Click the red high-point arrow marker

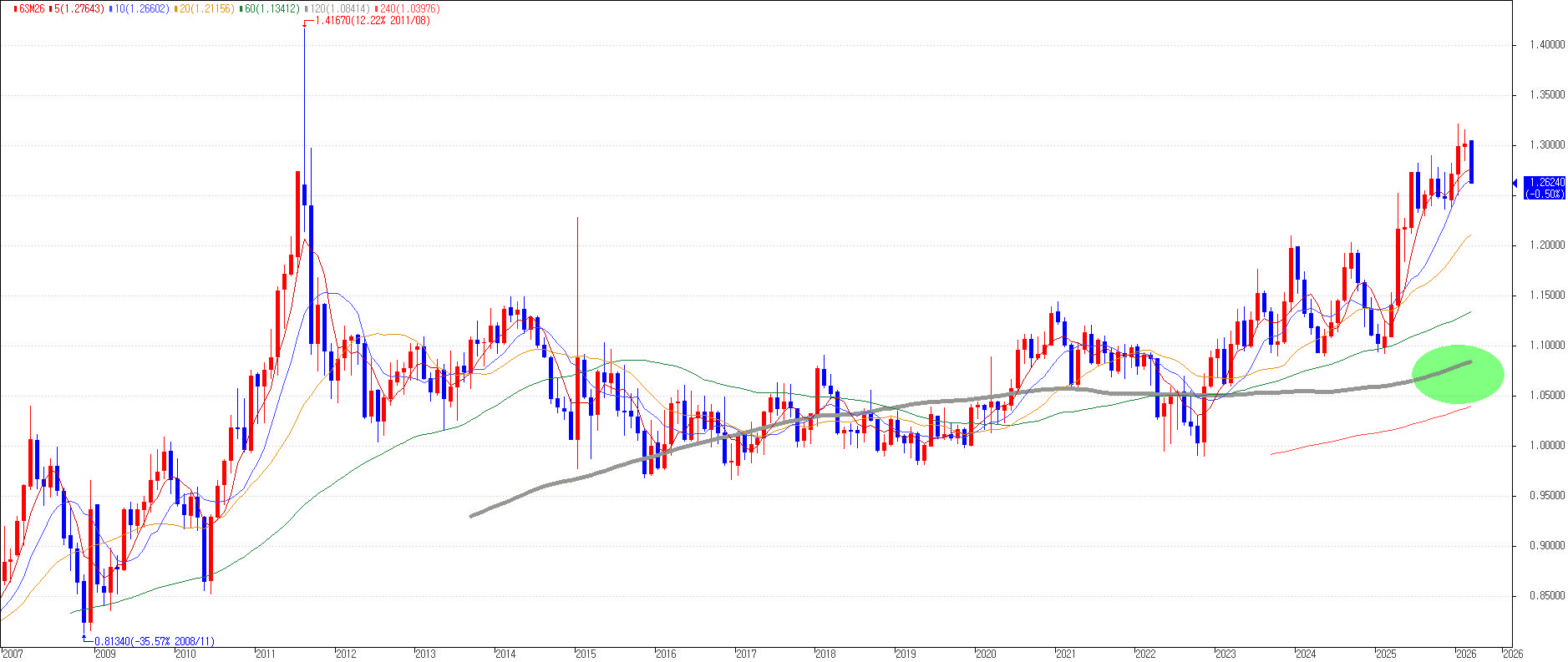(x=306, y=23)
